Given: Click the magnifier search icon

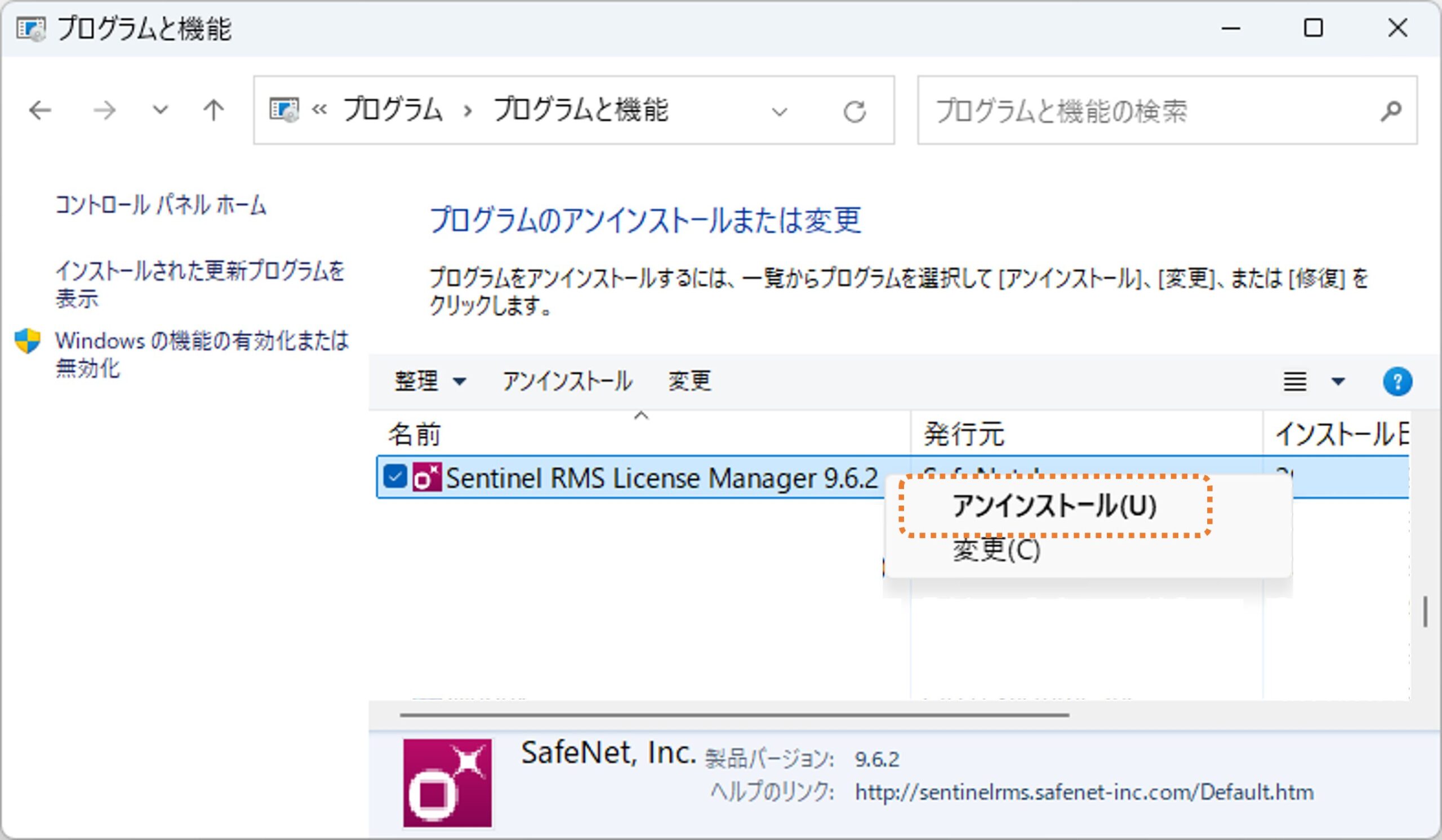Looking at the screenshot, I should point(1391,111).
